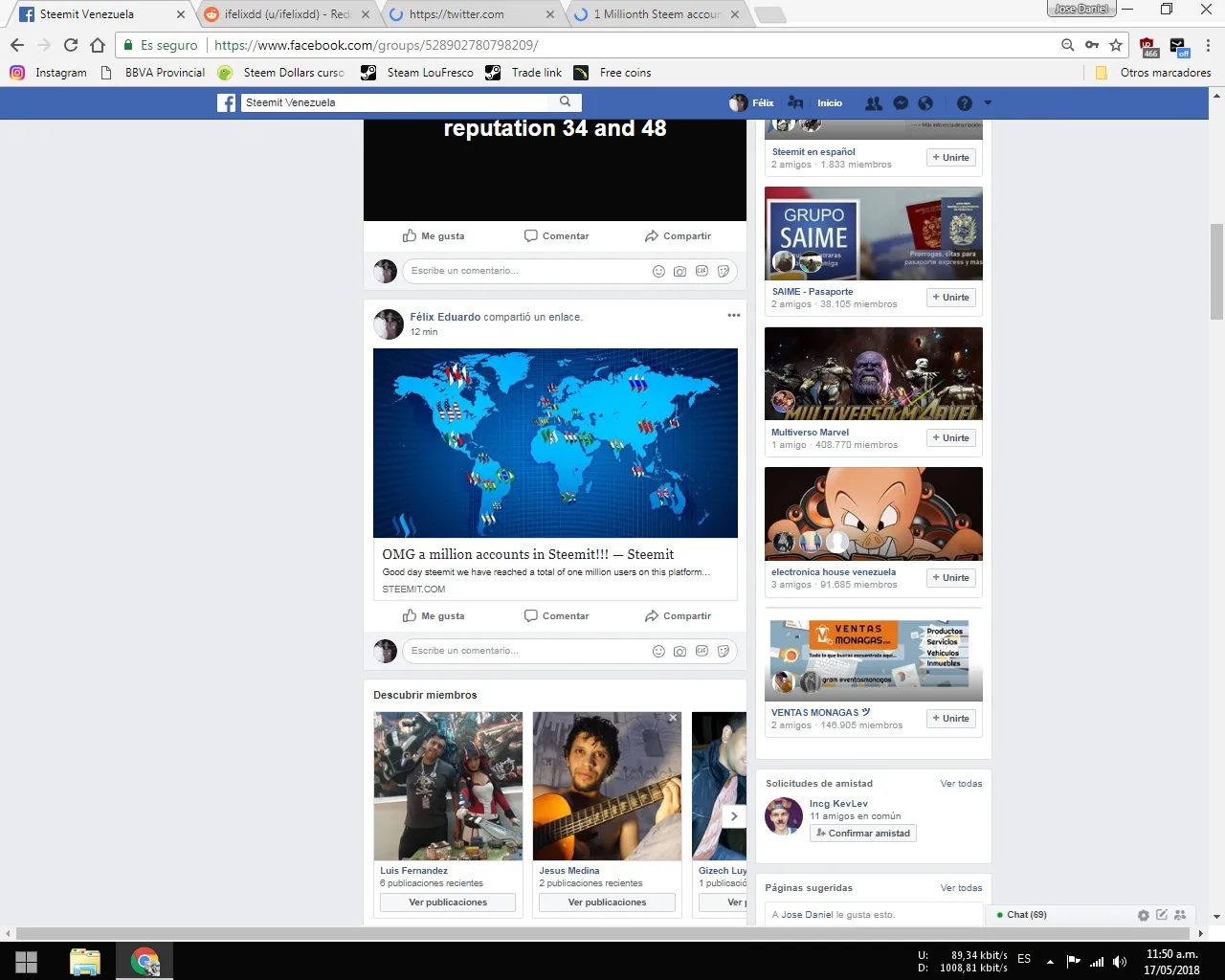This screenshot has height=980, width=1225.
Task: Open the options dots on Félix Eduardo's post
Action: tap(734, 315)
